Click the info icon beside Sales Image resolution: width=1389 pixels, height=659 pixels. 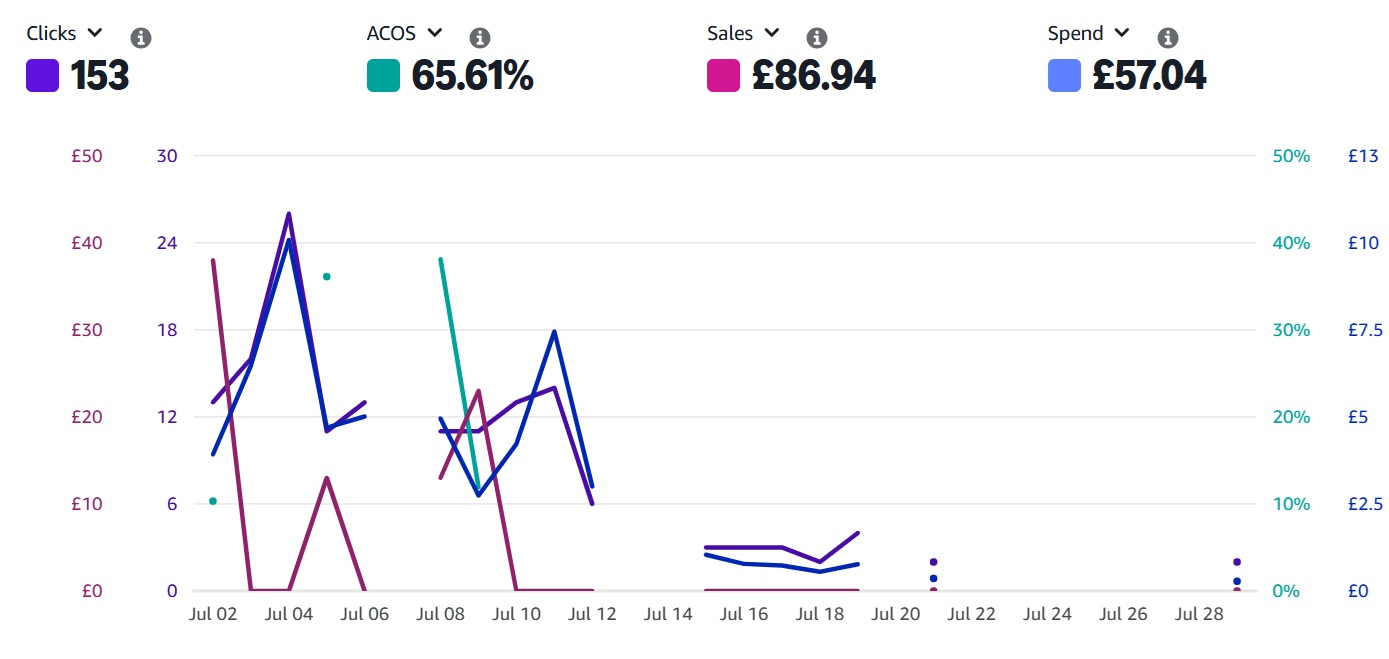click(817, 38)
